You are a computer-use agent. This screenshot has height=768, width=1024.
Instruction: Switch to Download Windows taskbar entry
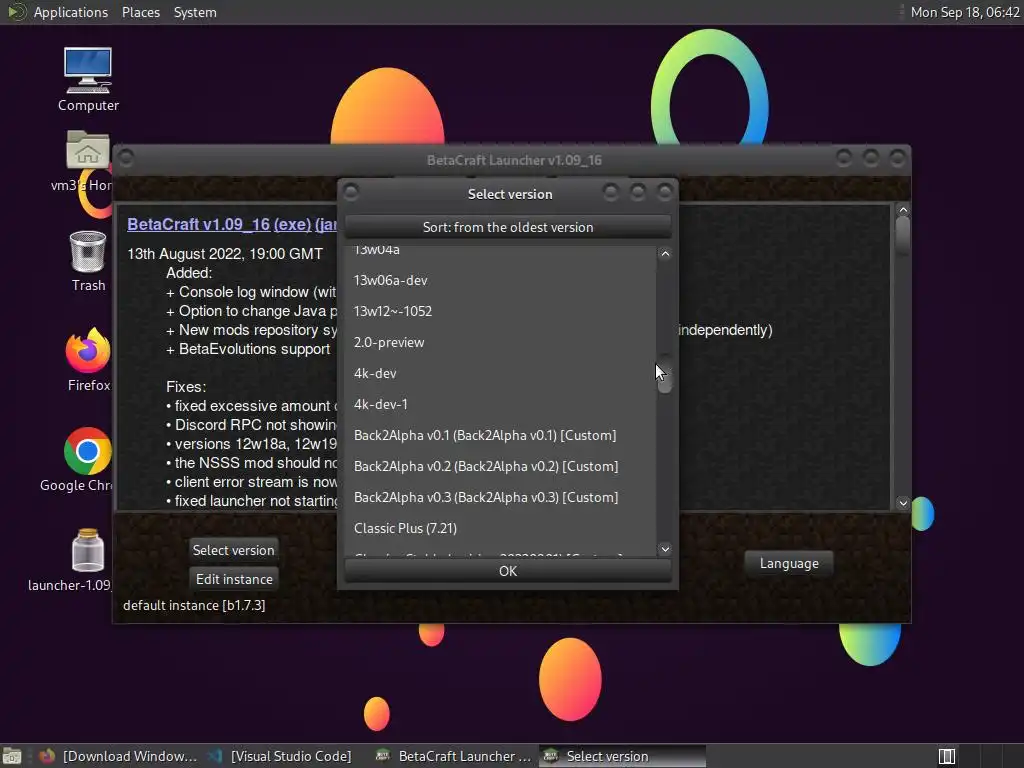(118, 756)
